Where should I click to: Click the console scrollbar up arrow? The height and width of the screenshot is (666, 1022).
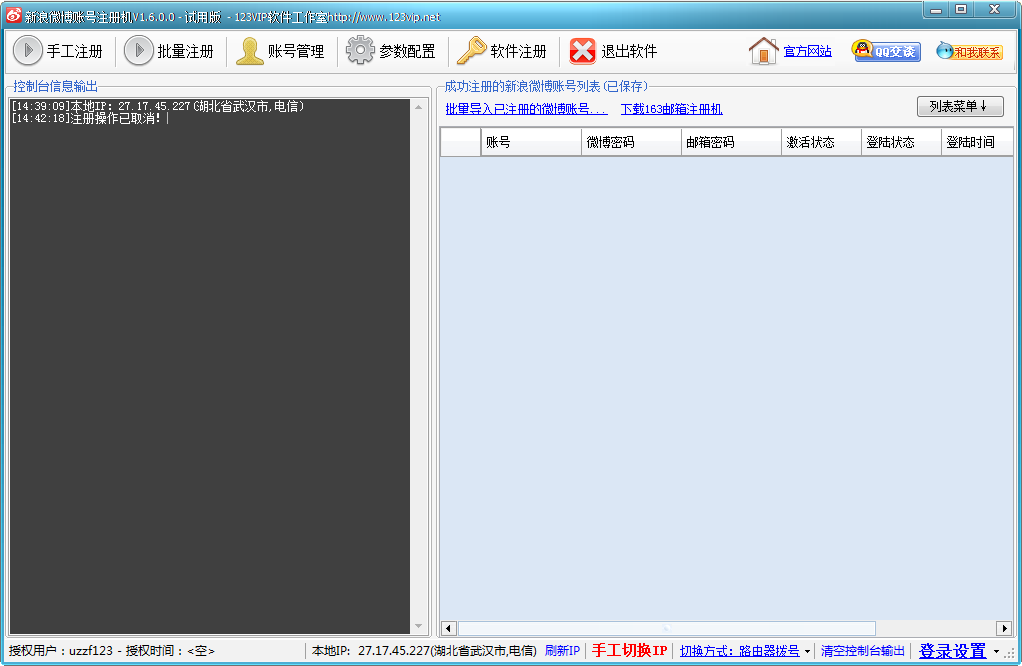pos(418,107)
